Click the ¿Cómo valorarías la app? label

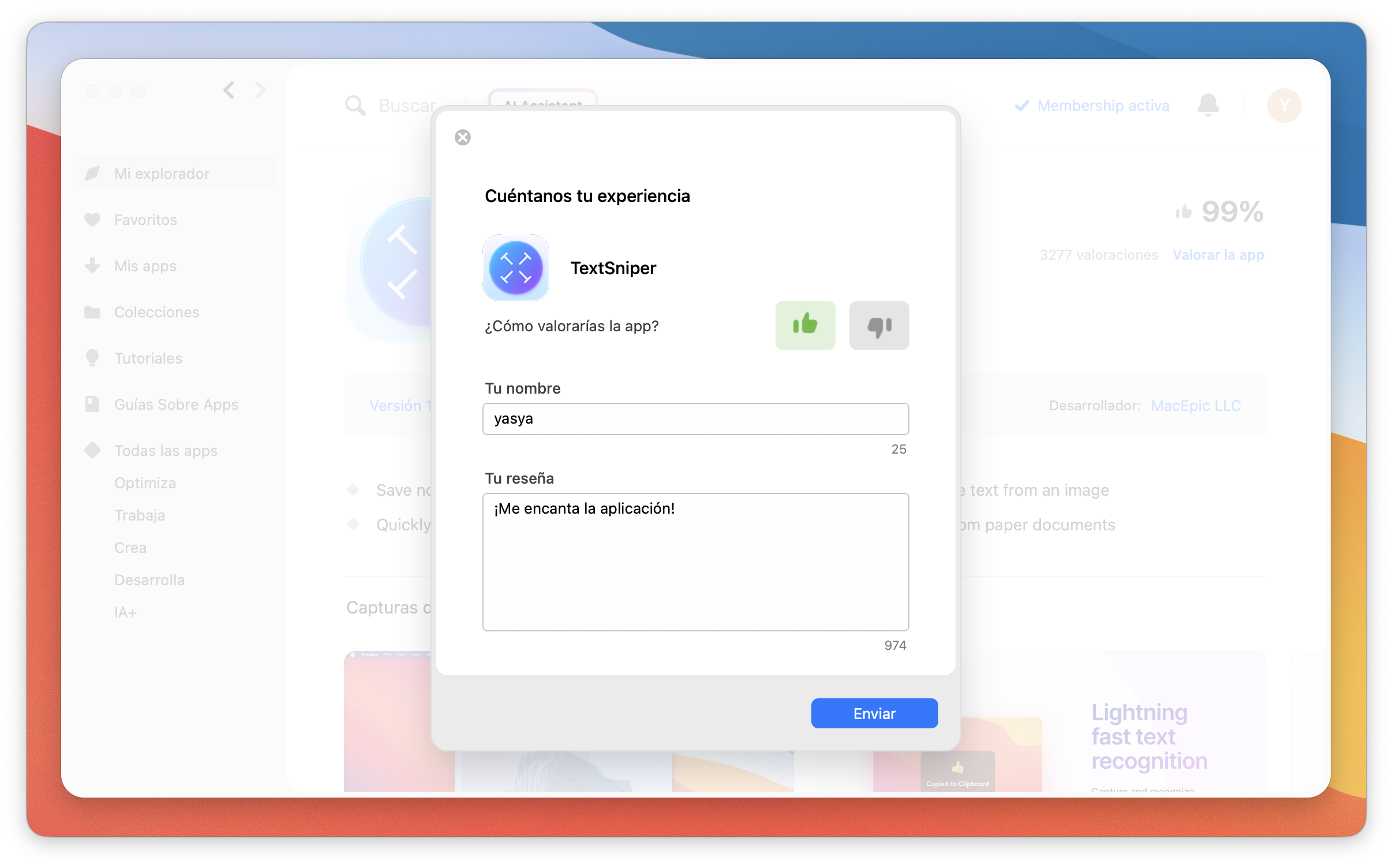click(x=571, y=326)
